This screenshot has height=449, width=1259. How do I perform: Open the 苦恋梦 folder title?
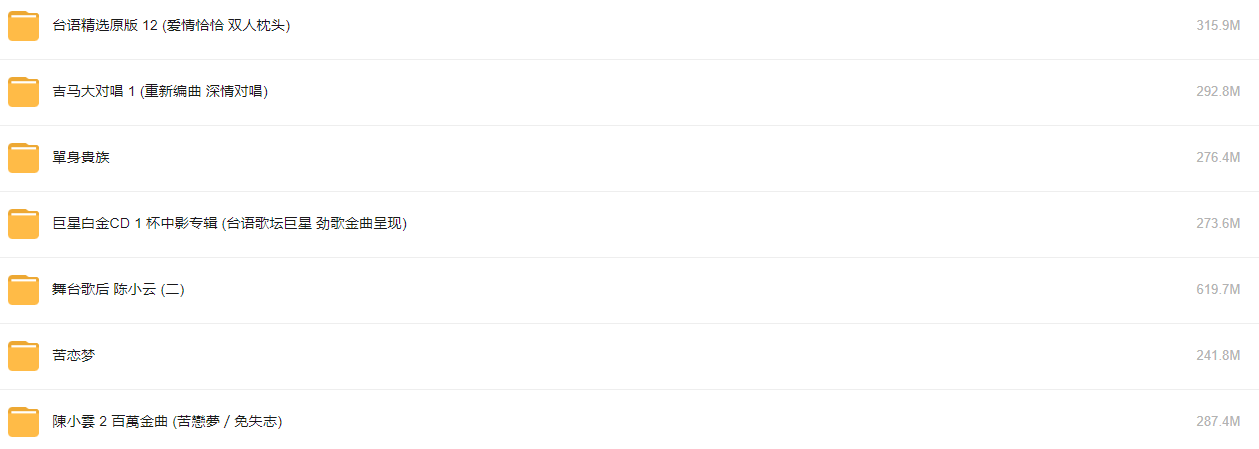click(74, 355)
